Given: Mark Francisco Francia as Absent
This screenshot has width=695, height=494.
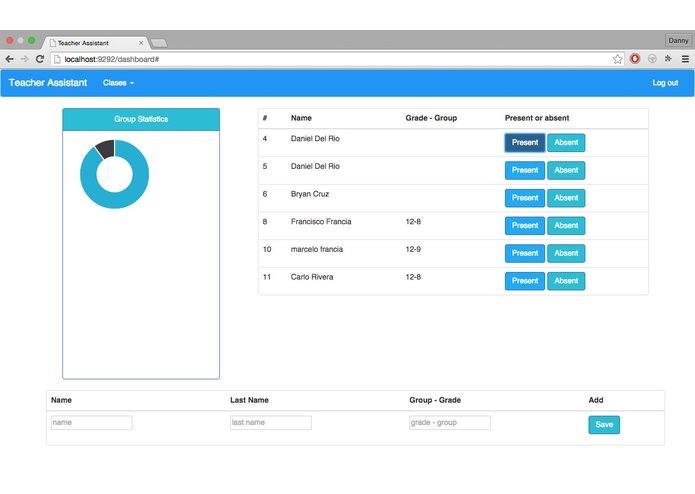Looking at the screenshot, I should click(x=566, y=226).
